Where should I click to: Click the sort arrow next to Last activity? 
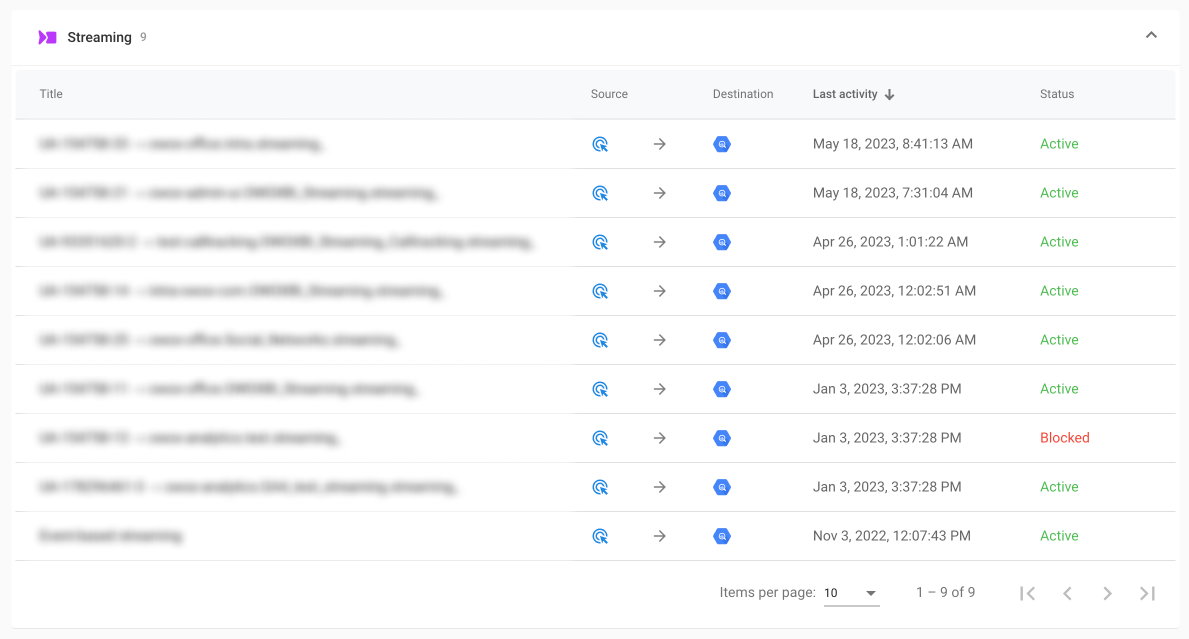pos(889,94)
